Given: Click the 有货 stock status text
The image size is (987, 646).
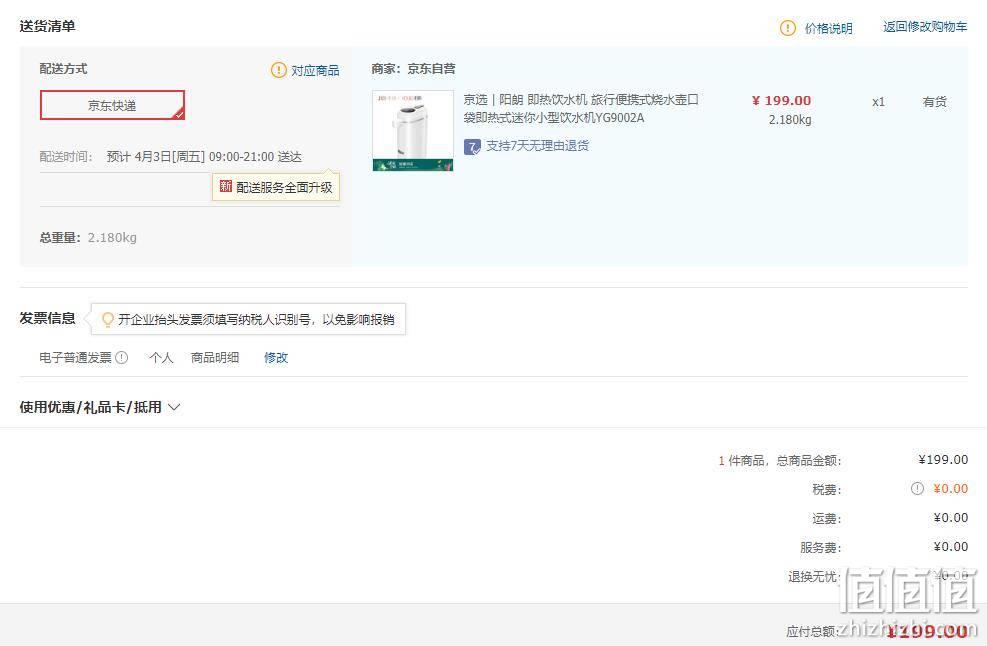Looking at the screenshot, I should click(x=934, y=101).
